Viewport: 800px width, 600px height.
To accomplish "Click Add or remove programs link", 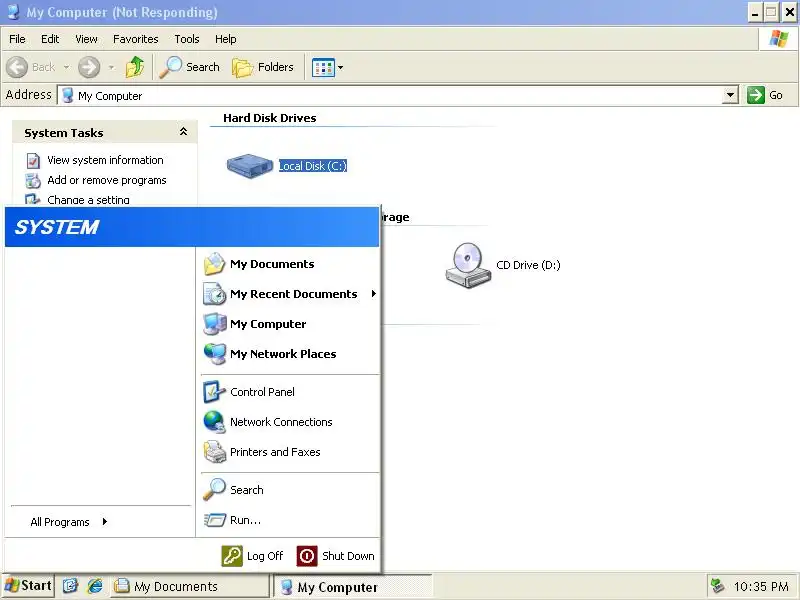I will click(x=107, y=180).
